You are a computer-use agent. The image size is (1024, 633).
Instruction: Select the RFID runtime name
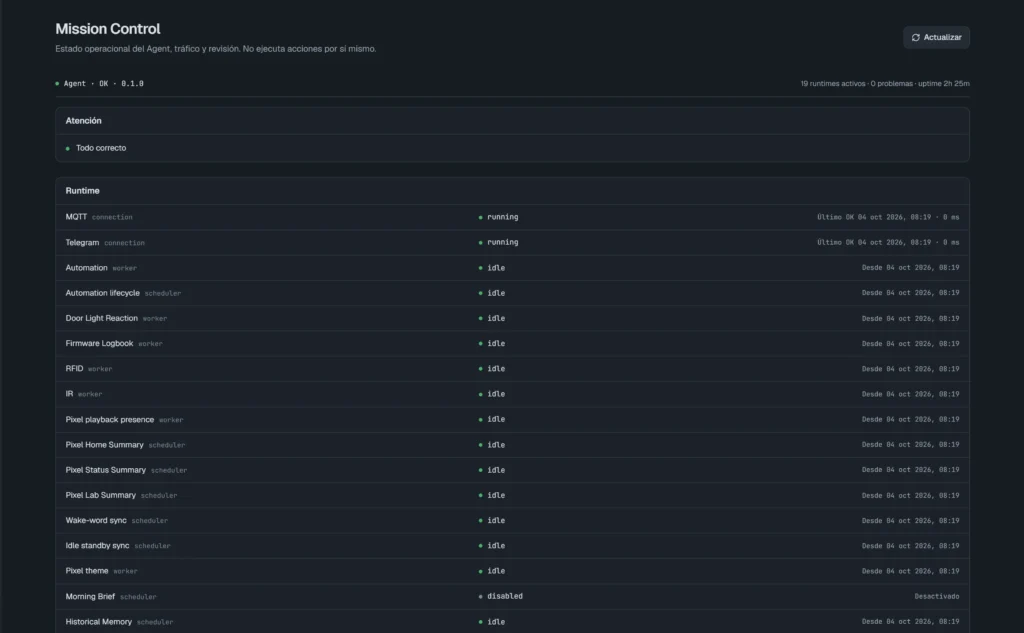point(74,369)
